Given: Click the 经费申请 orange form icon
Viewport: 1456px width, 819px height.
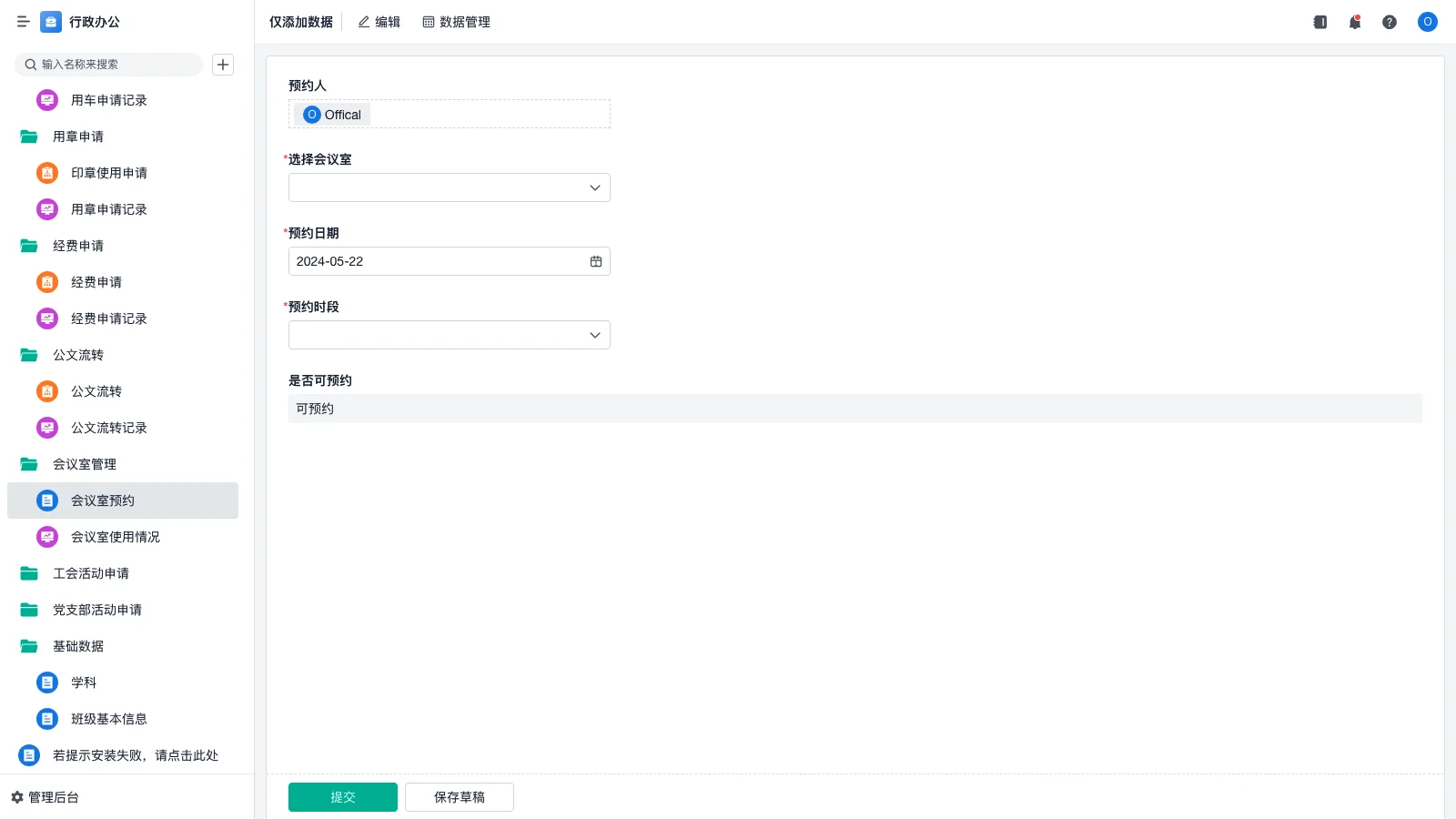Looking at the screenshot, I should [x=47, y=282].
